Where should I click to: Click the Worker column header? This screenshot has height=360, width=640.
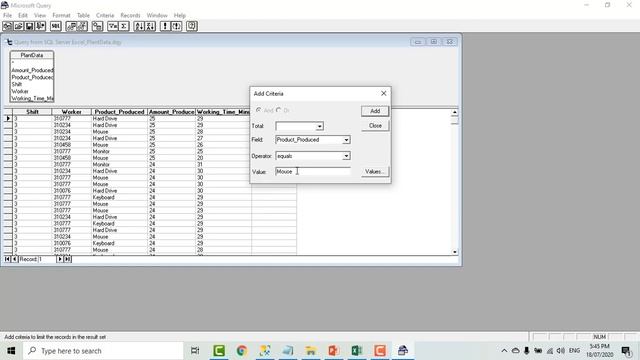[72, 112]
